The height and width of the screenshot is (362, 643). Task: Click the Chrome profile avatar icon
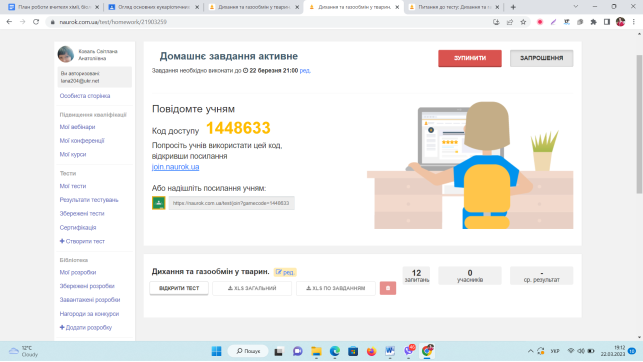[620, 22]
